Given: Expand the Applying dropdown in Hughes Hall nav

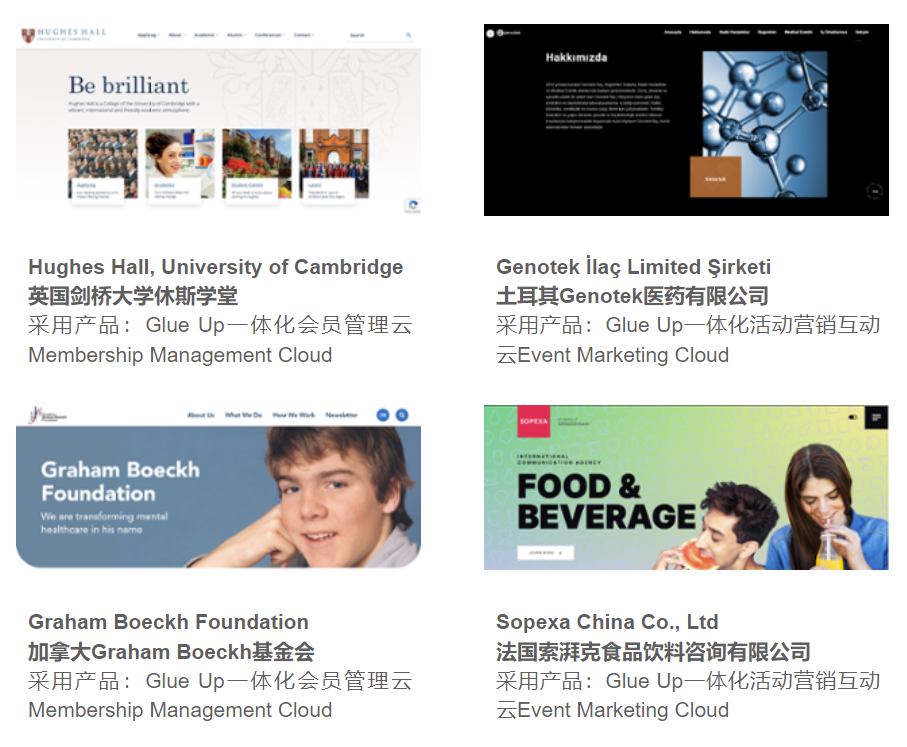Looking at the screenshot, I should point(148,35).
